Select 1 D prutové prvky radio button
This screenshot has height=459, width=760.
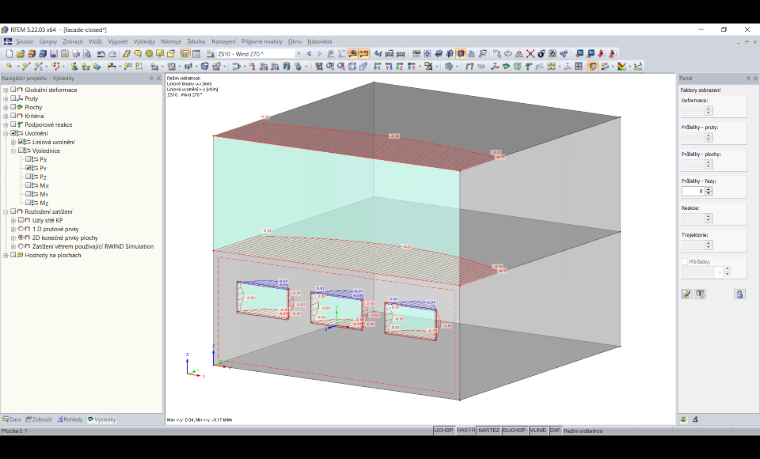tap(21, 229)
